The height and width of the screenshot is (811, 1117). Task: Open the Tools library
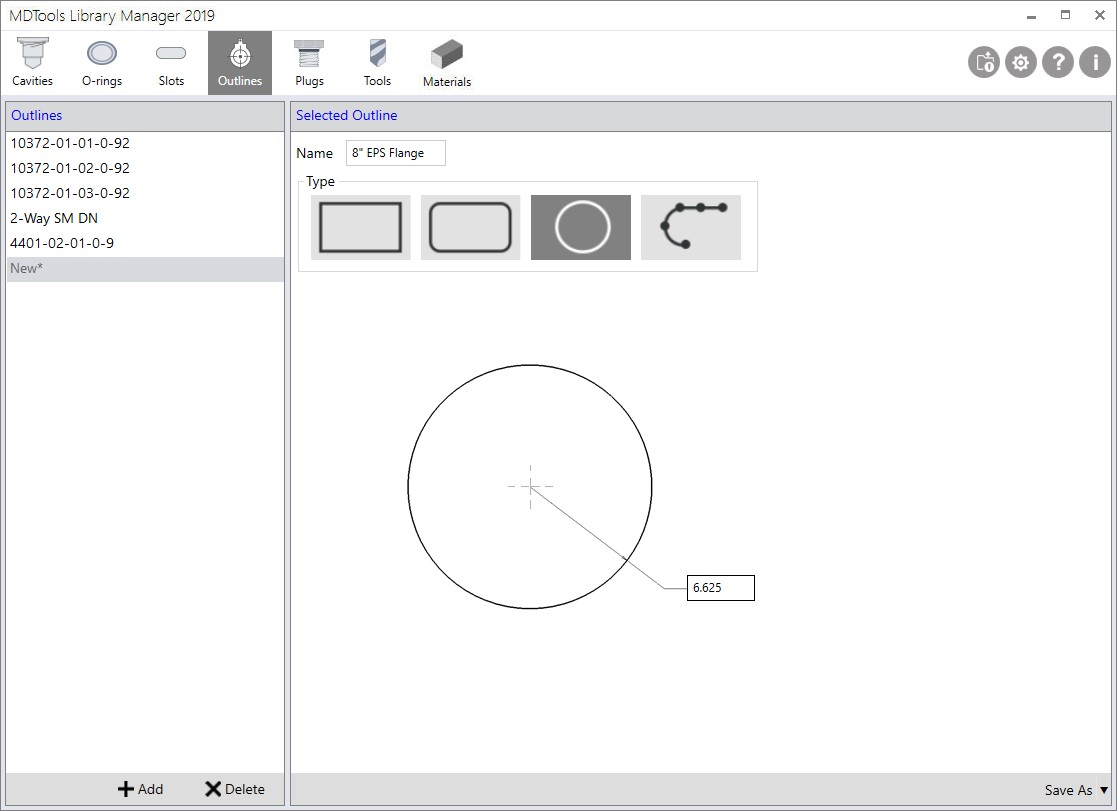pos(377,63)
